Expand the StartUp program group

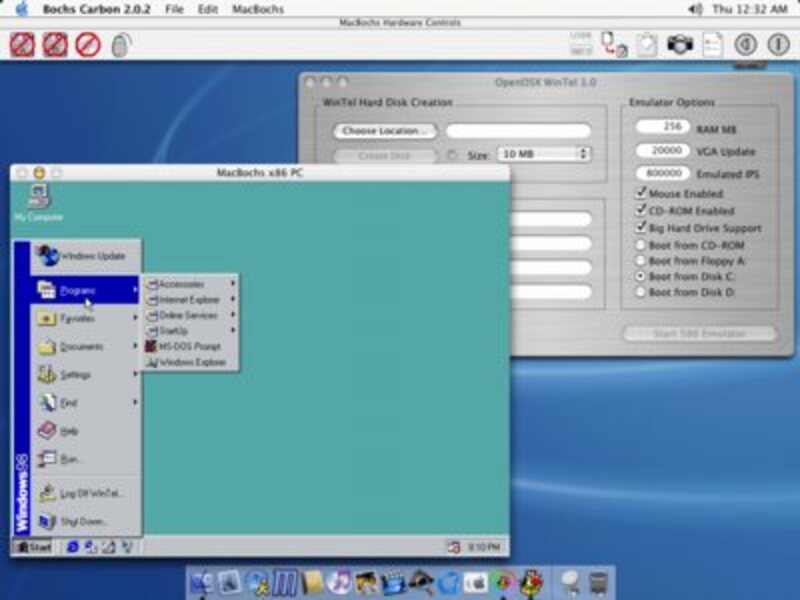pyautogui.click(x=190, y=331)
